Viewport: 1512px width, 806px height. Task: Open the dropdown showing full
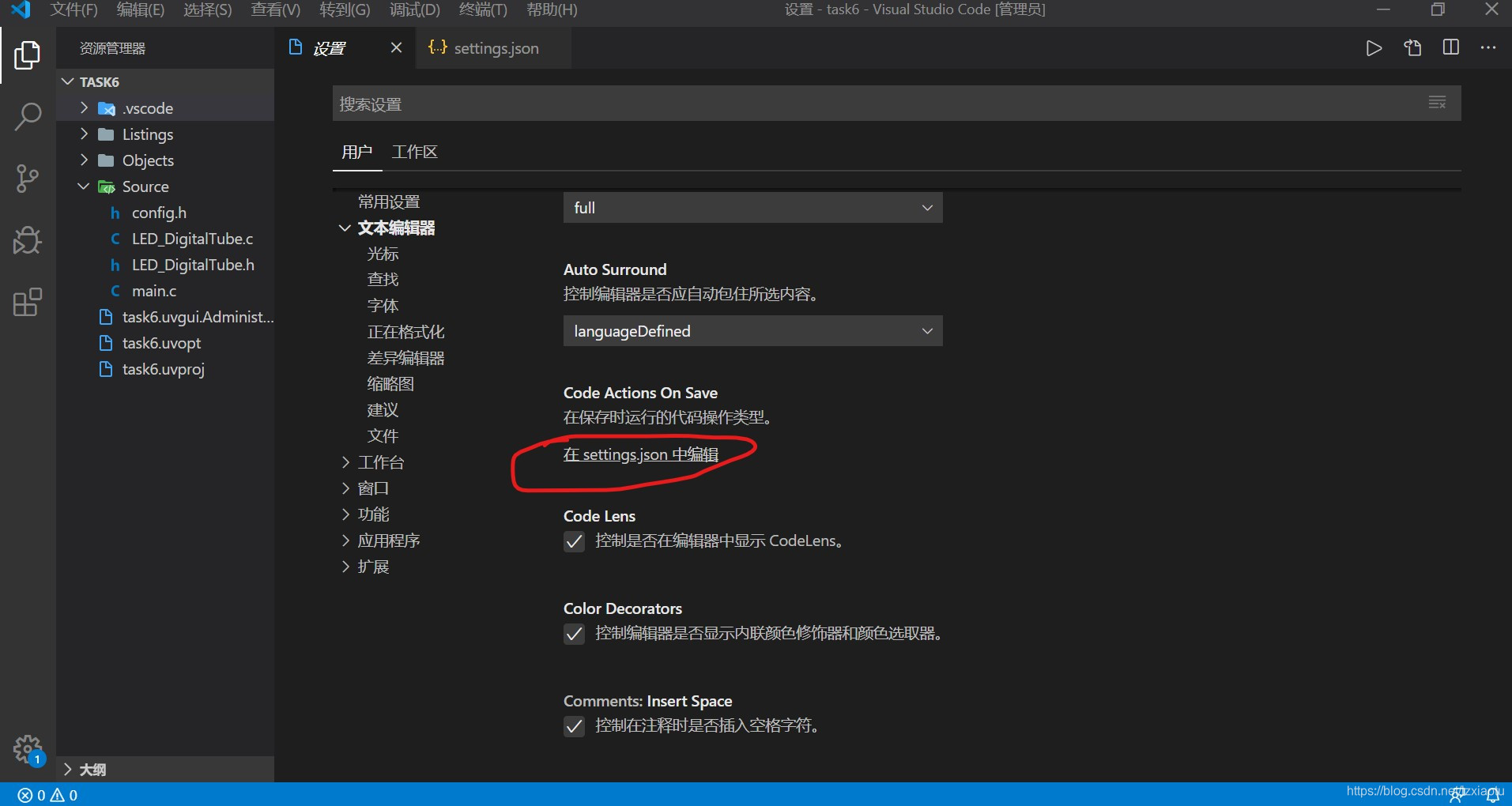(x=752, y=207)
